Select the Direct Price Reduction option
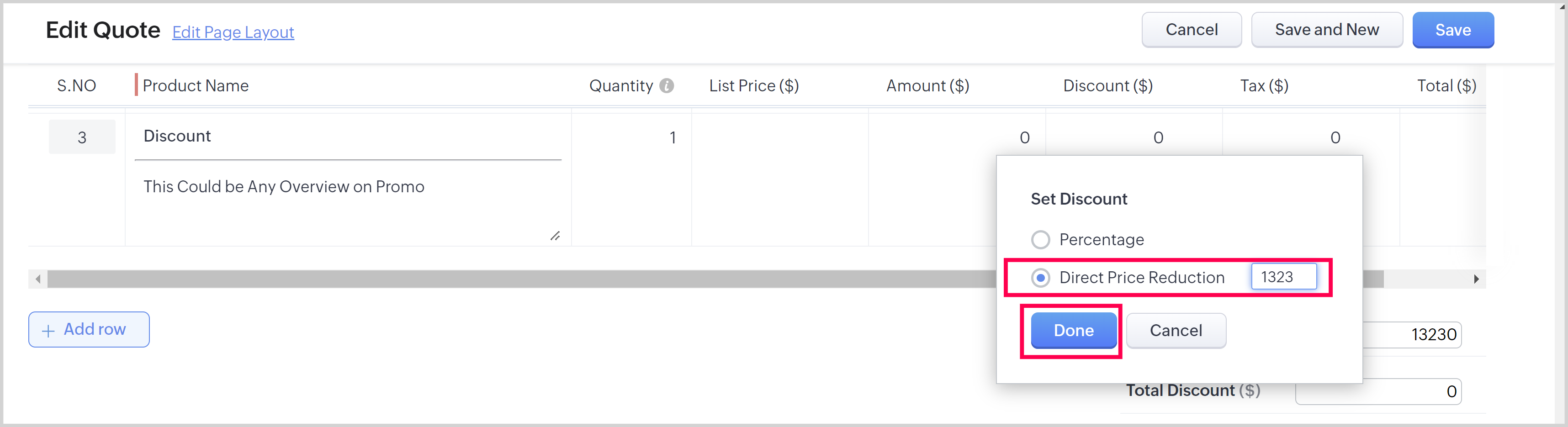Viewport: 1568px width, 427px height. coord(1040,278)
